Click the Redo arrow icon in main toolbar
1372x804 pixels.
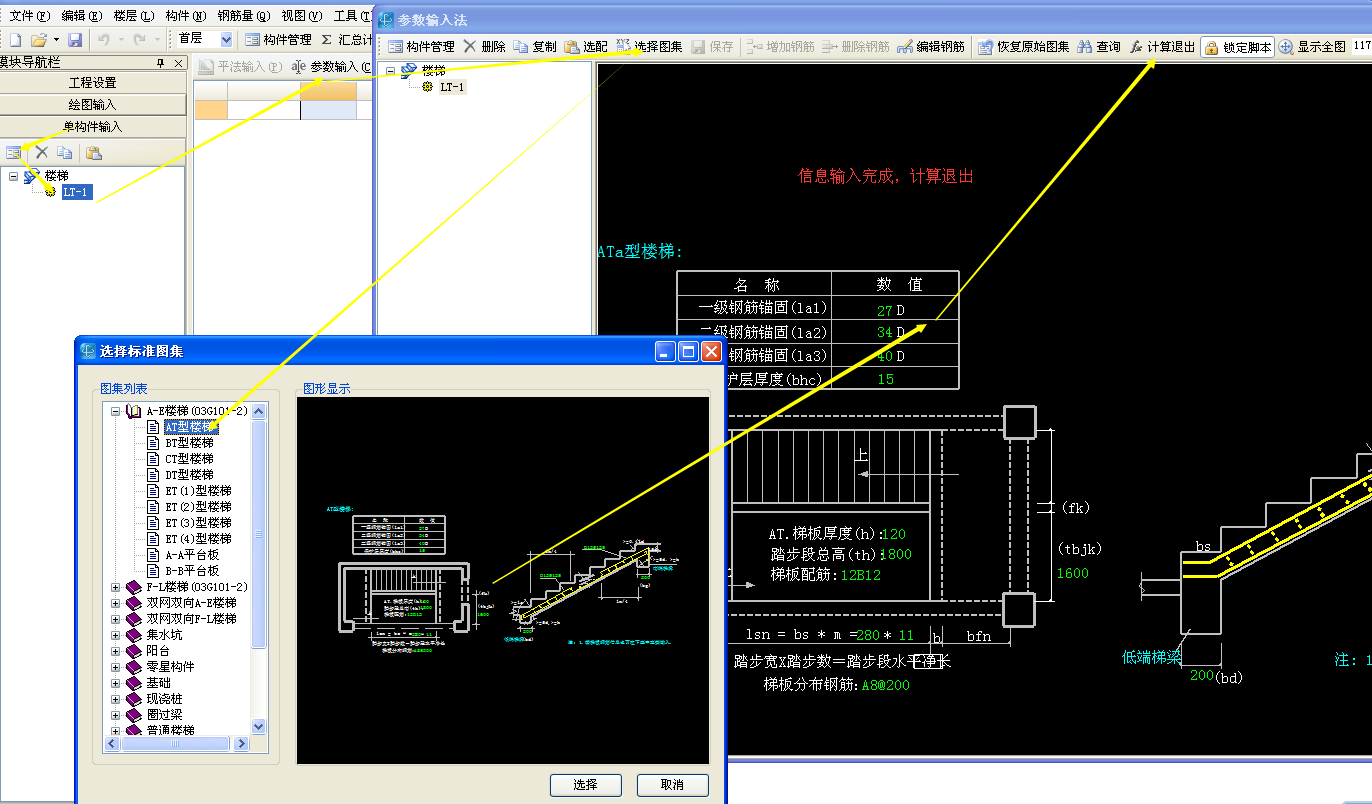coord(139,40)
